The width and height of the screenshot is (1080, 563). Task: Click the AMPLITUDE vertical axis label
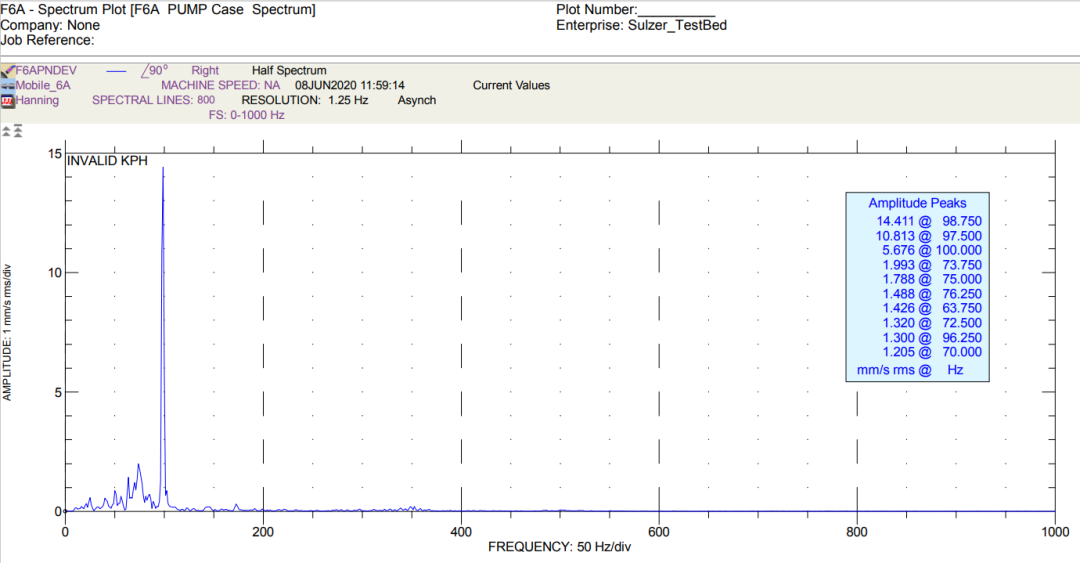click(x=7, y=332)
